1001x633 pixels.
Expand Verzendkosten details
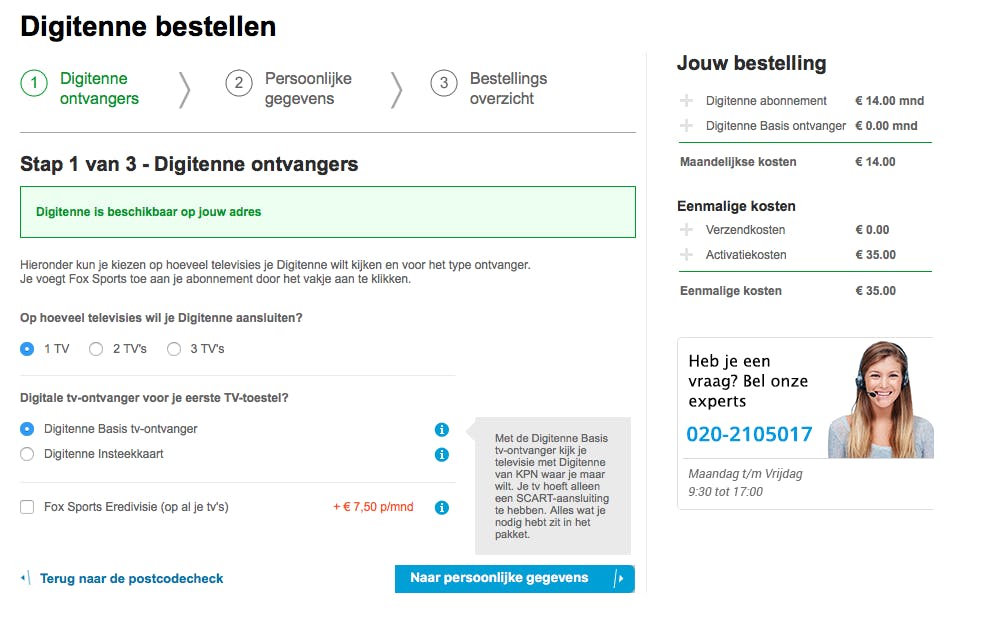coord(686,230)
